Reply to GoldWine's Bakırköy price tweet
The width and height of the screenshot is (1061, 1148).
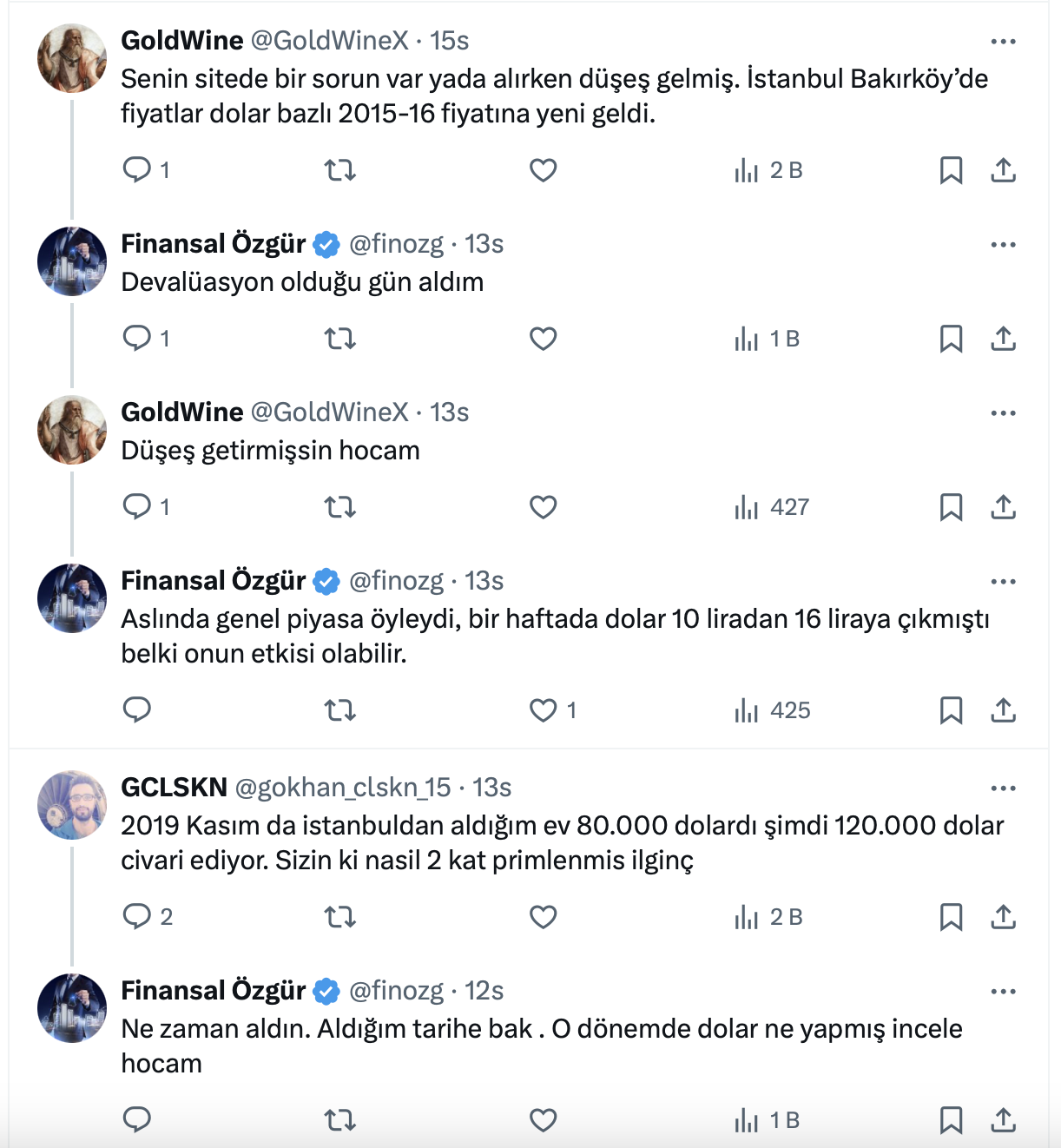[137, 169]
